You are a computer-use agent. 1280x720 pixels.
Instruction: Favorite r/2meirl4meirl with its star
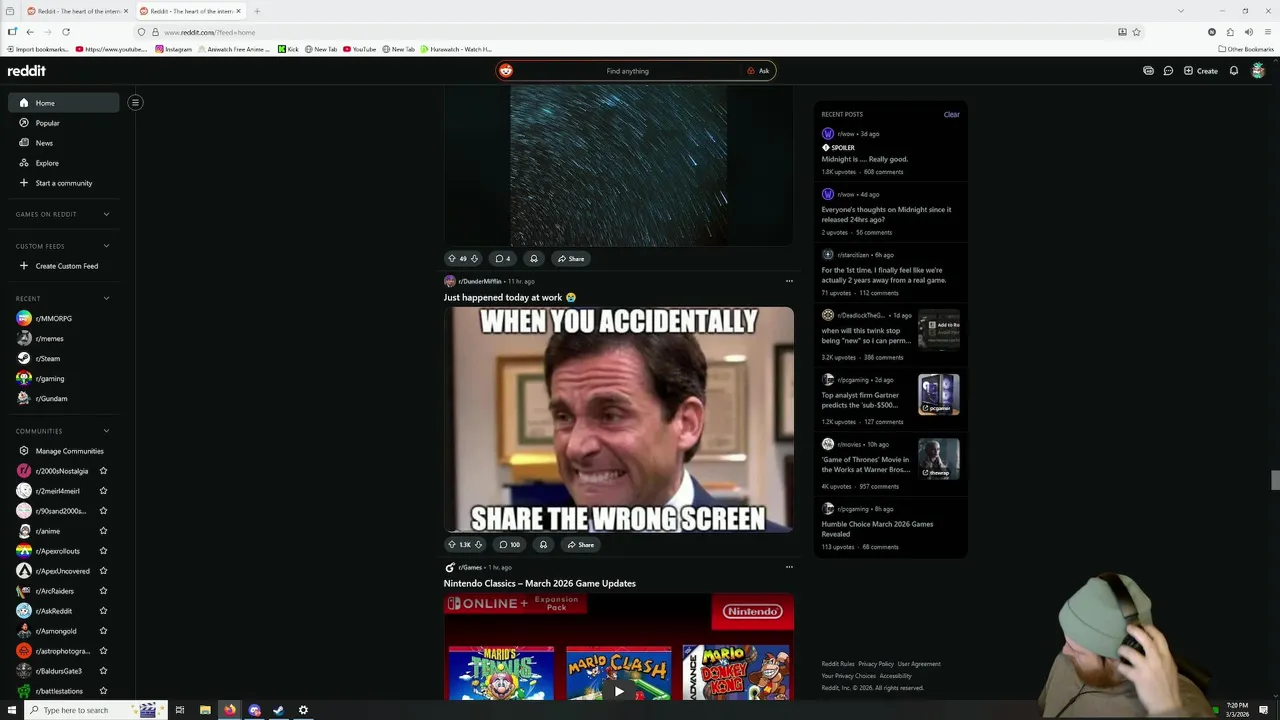103,491
